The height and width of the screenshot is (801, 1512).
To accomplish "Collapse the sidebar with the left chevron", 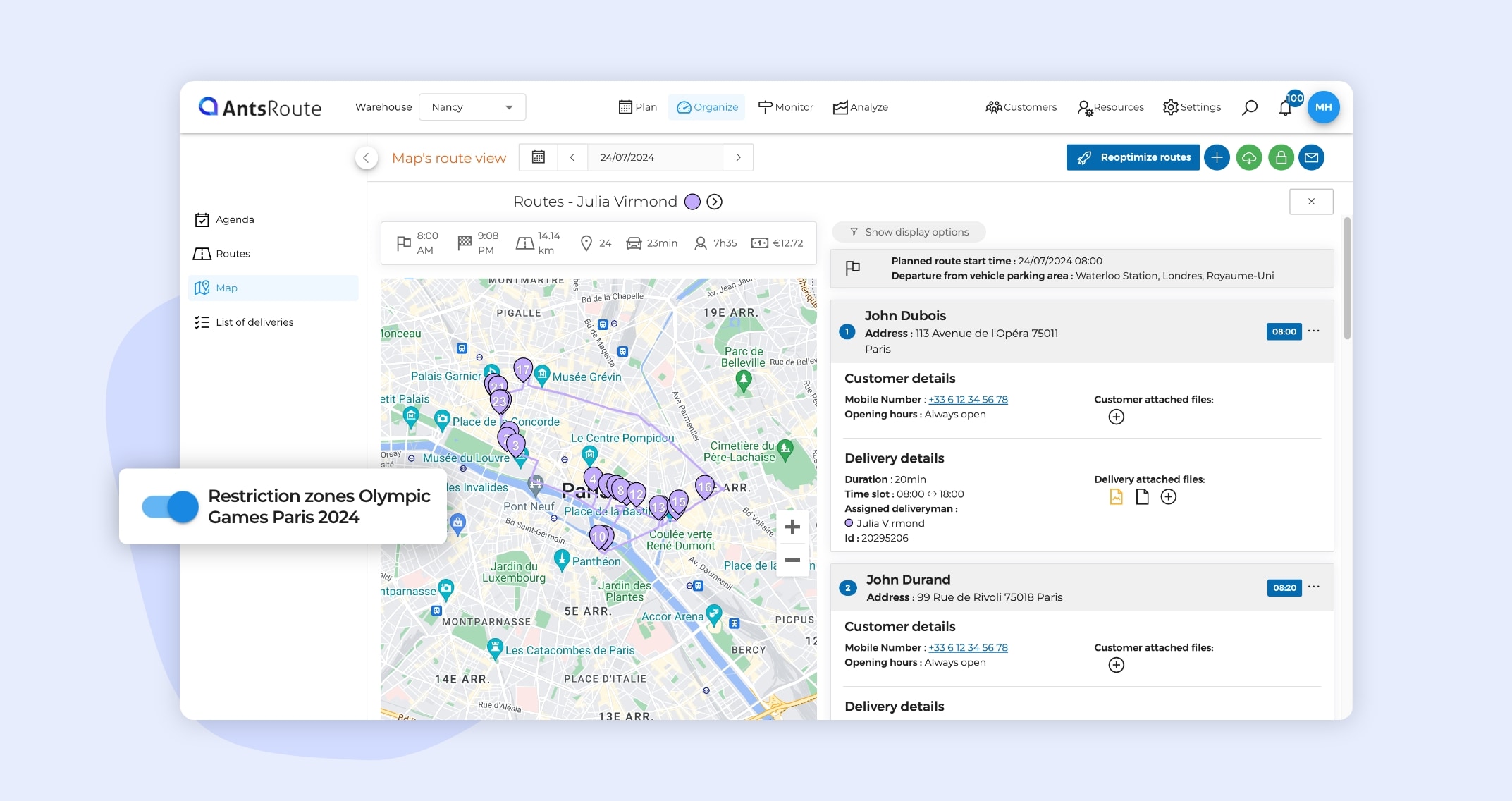I will 366,158.
